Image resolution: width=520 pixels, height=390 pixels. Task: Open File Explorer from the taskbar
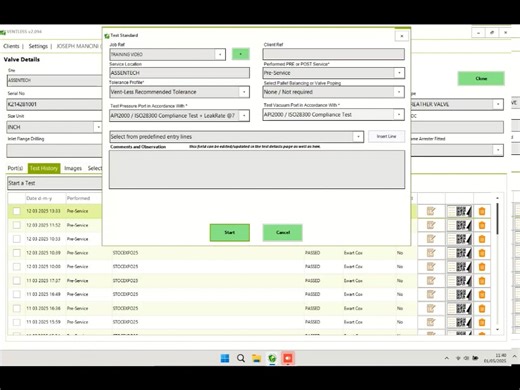[256, 358]
